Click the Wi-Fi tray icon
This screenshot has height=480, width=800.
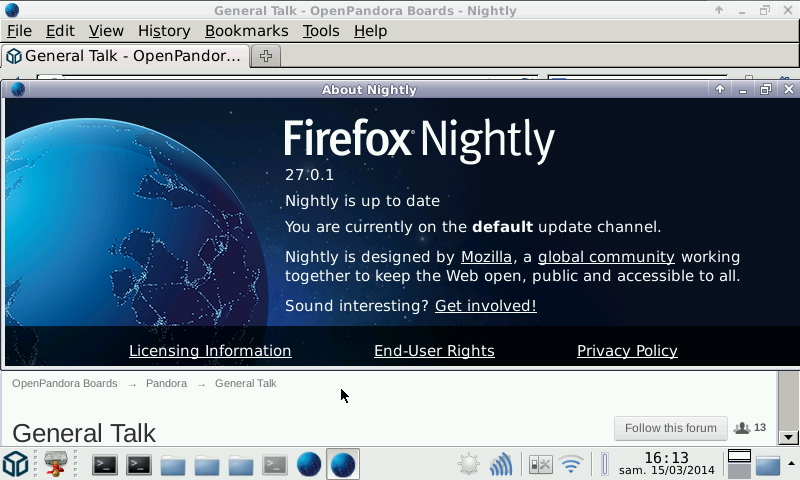coord(571,464)
